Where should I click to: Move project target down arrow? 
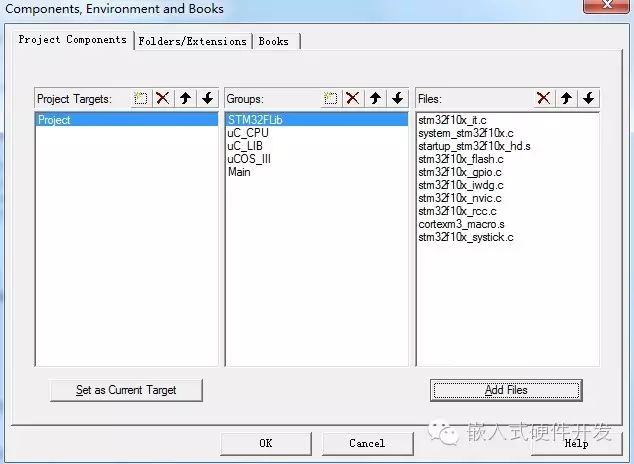208,98
